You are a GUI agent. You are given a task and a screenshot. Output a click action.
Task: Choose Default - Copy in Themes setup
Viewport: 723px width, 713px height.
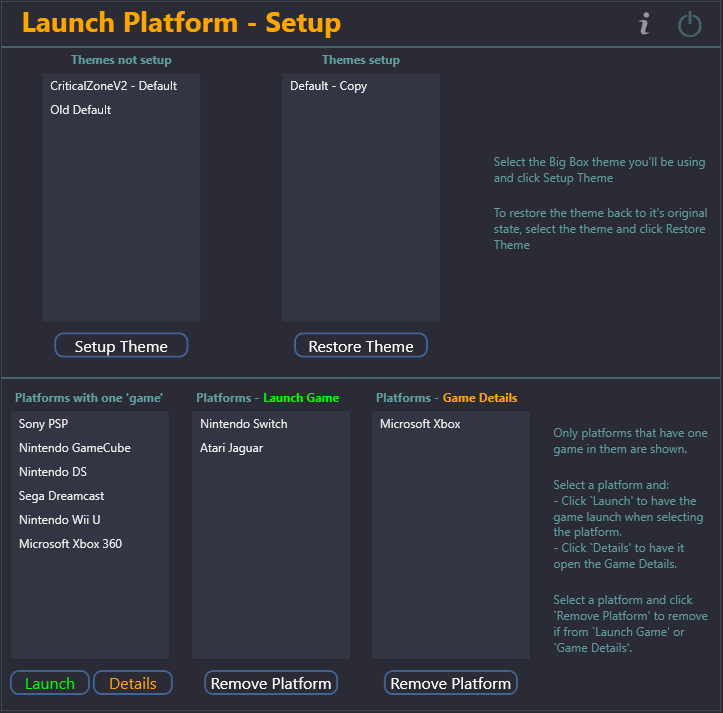tap(329, 86)
